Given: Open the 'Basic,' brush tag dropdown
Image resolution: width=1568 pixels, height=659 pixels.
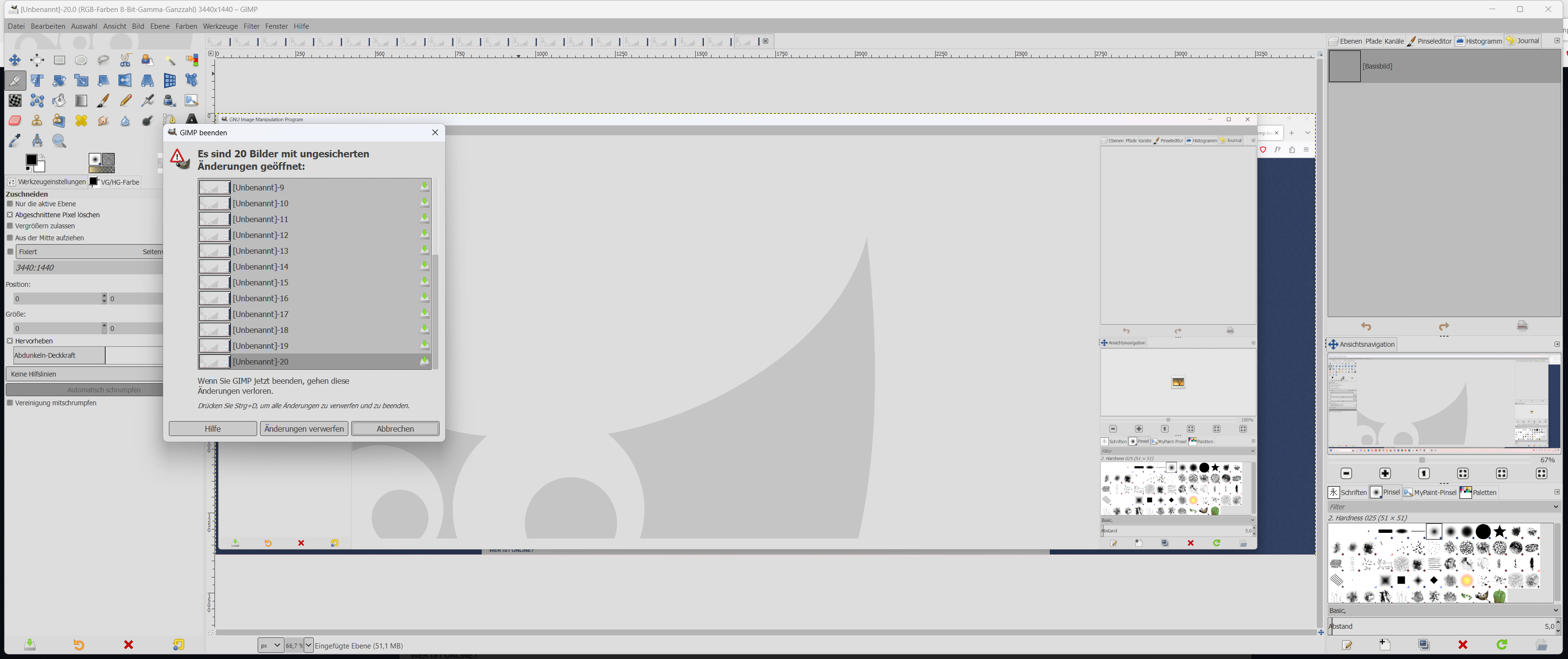Looking at the screenshot, I should (x=1443, y=611).
